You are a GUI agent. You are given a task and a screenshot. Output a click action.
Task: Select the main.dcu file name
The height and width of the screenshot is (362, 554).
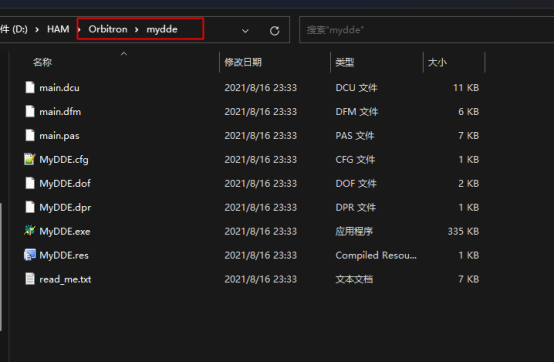(x=59, y=88)
